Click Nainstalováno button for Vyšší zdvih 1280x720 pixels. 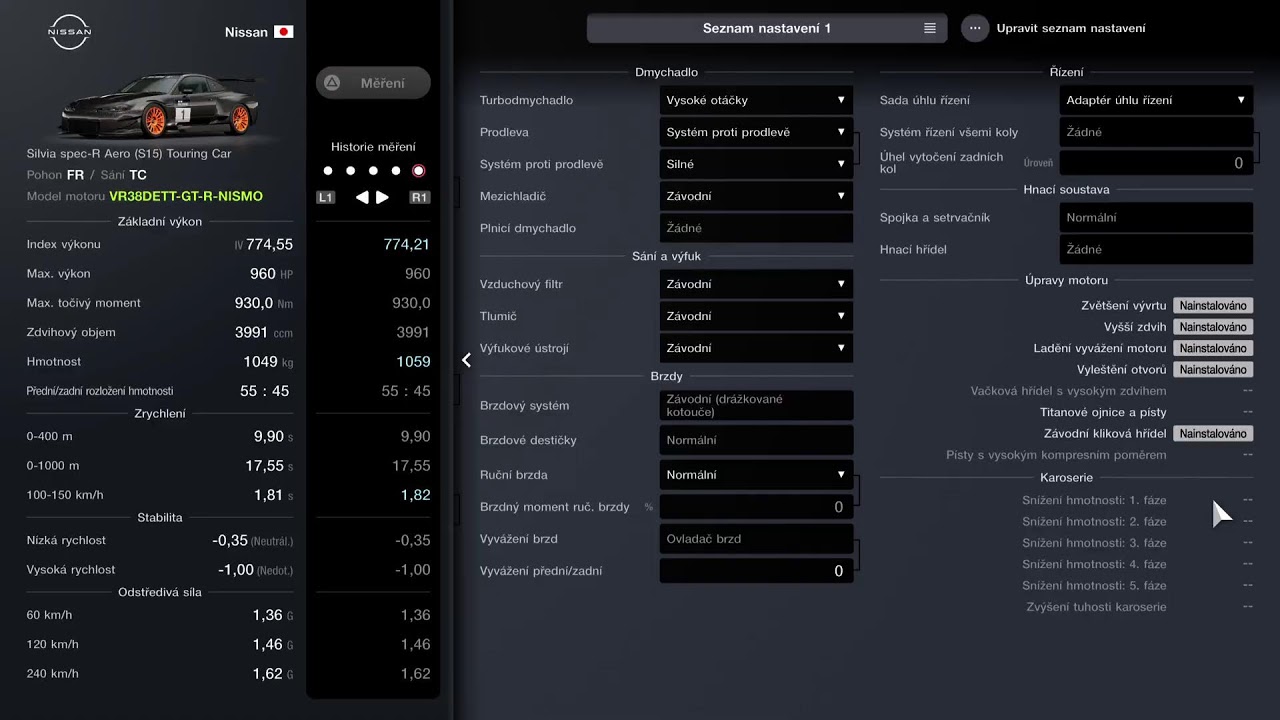[1213, 327]
